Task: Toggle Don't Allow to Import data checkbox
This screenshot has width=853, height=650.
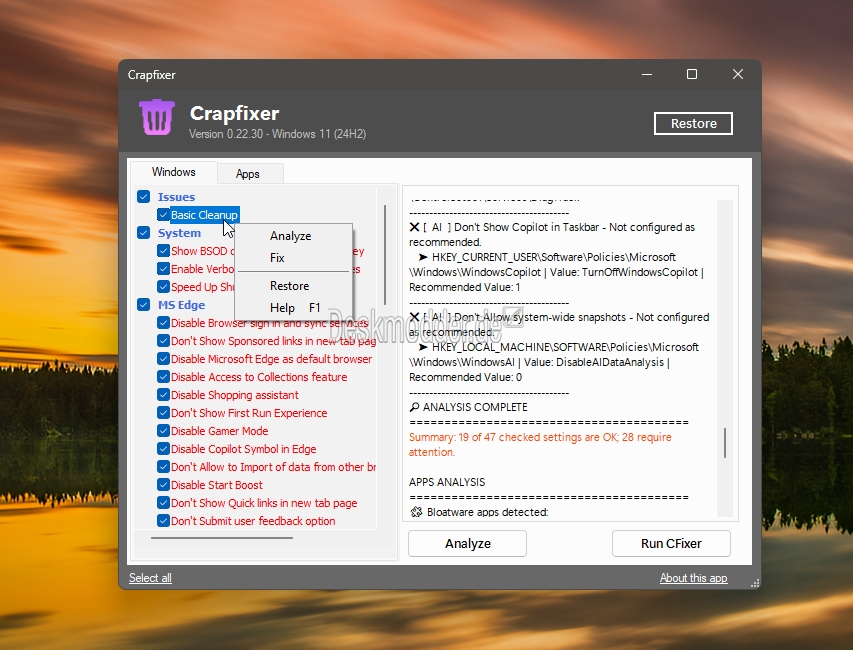Action: pyautogui.click(x=163, y=467)
